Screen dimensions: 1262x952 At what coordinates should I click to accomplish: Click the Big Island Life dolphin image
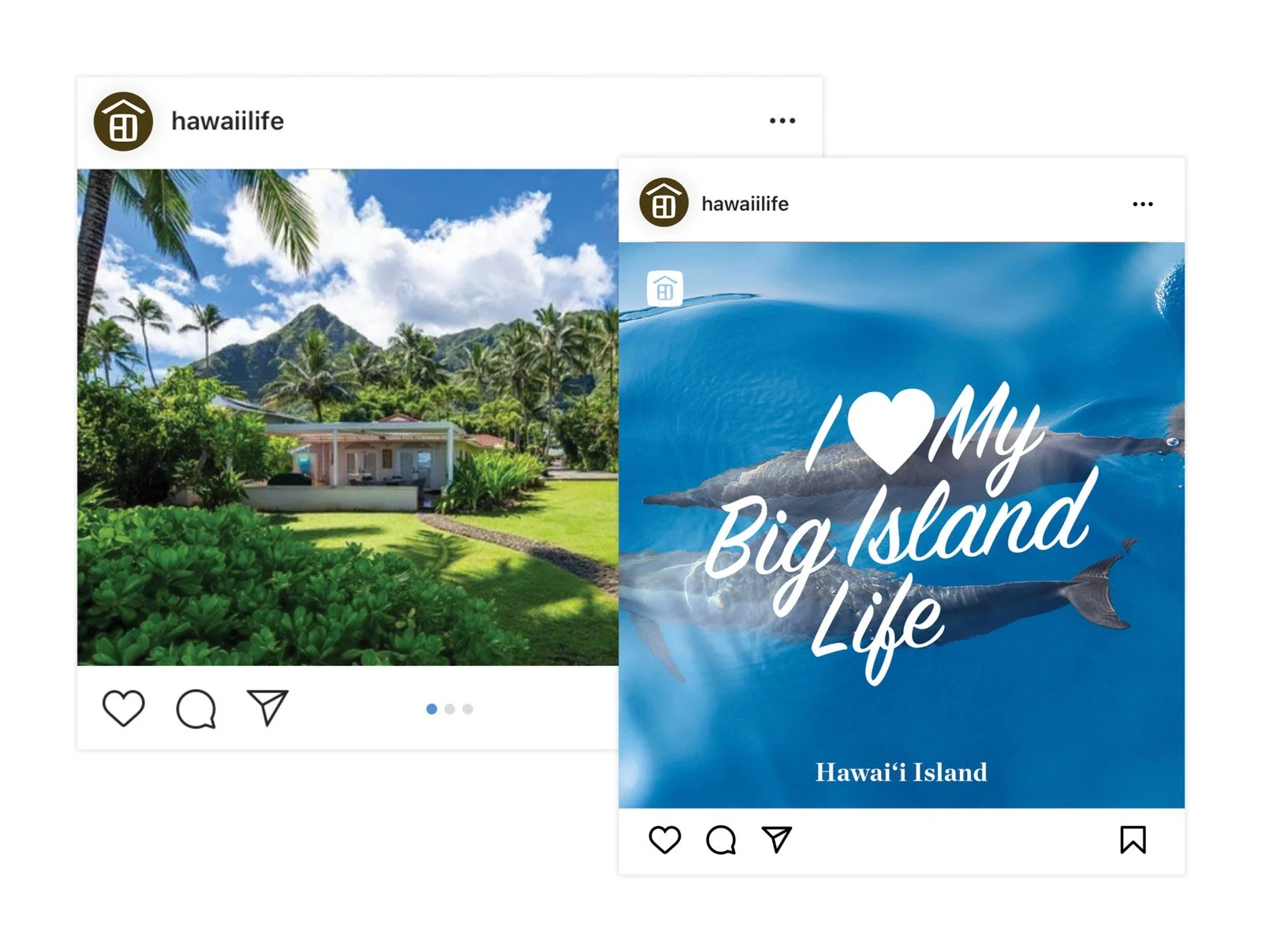coord(902,525)
